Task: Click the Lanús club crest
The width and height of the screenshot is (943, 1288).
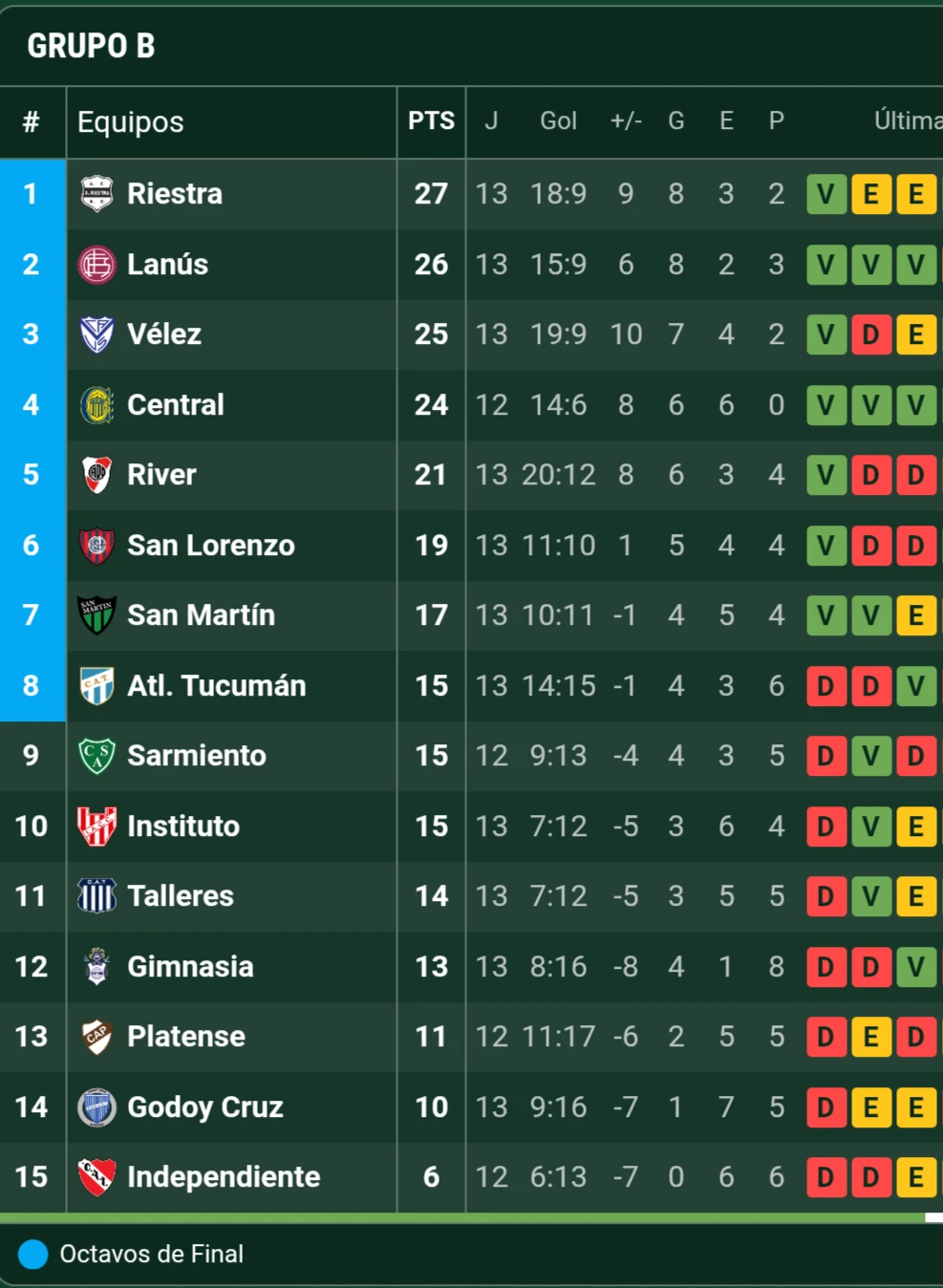Action: (x=96, y=265)
